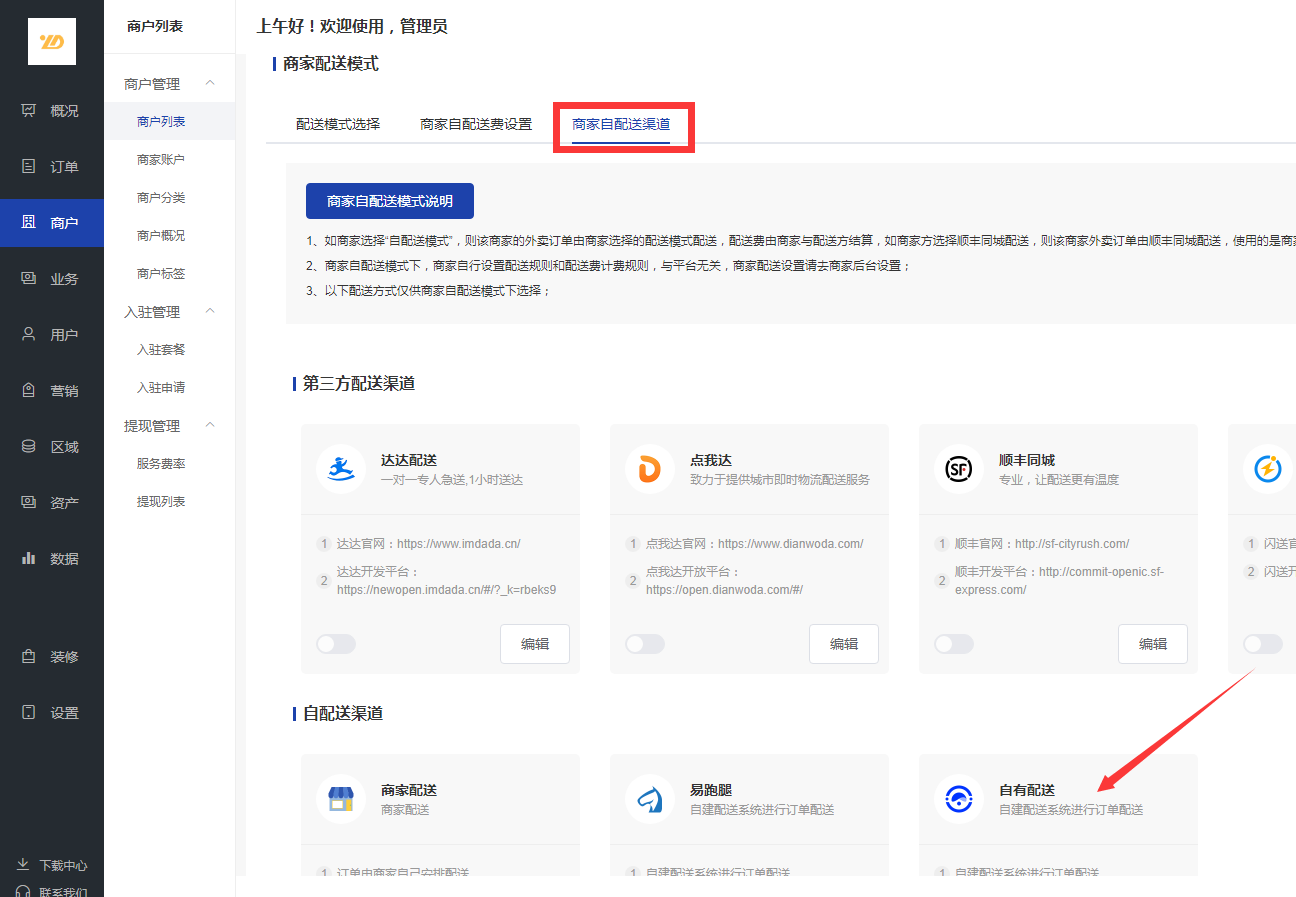1296x897 pixels.
Task: Click the 点我达 orange logo icon
Action: click(650, 468)
